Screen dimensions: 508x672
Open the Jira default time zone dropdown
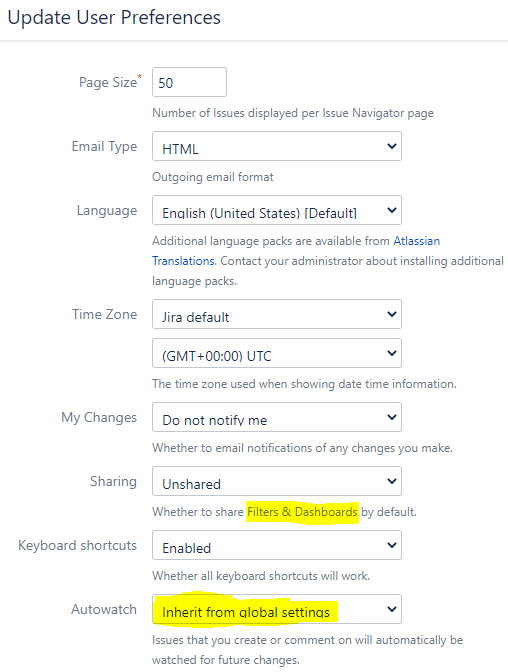pyautogui.click(x=277, y=314)
